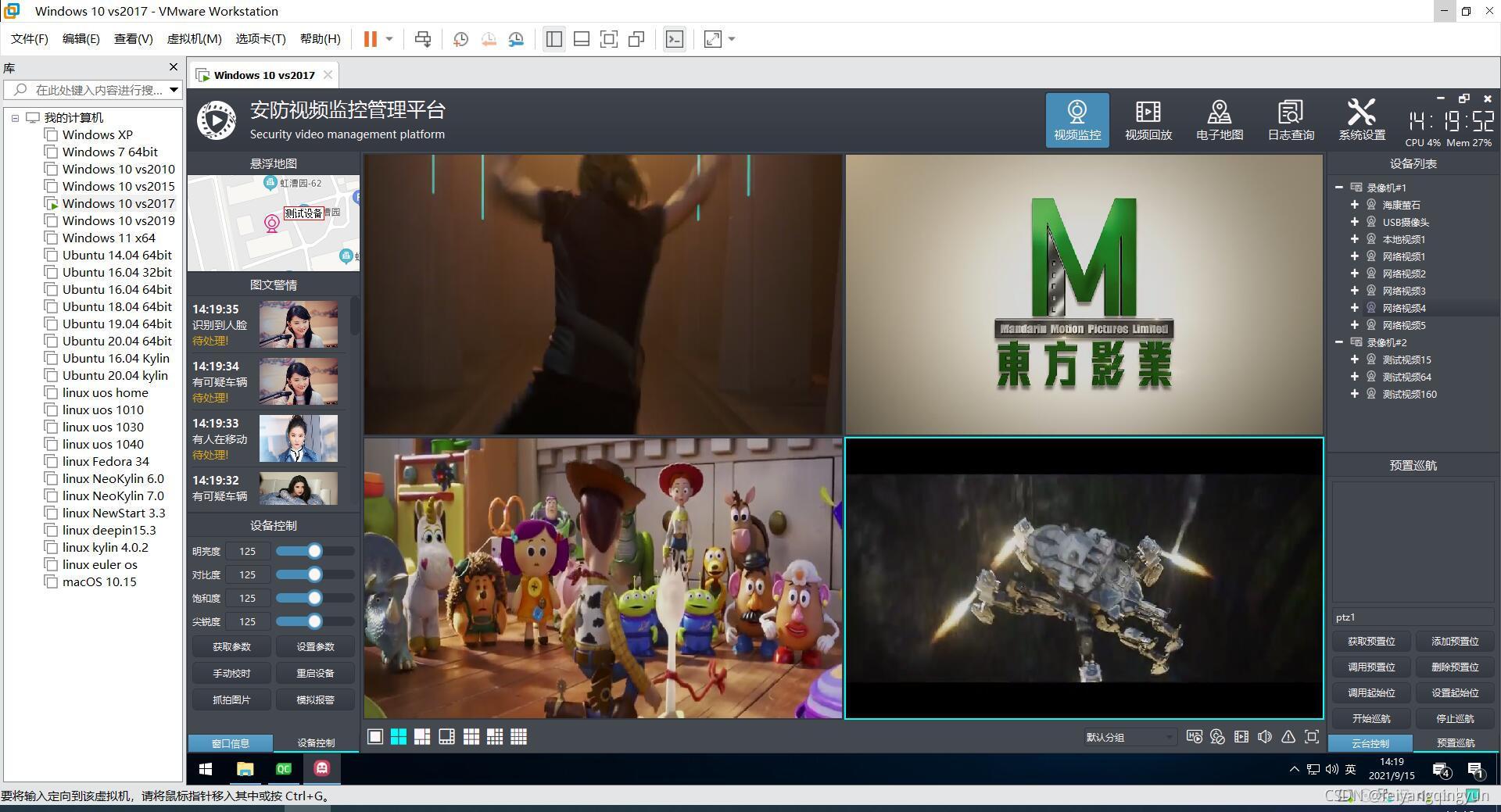Send Ctrl+Alt+Del to the virtual machine

423,39
